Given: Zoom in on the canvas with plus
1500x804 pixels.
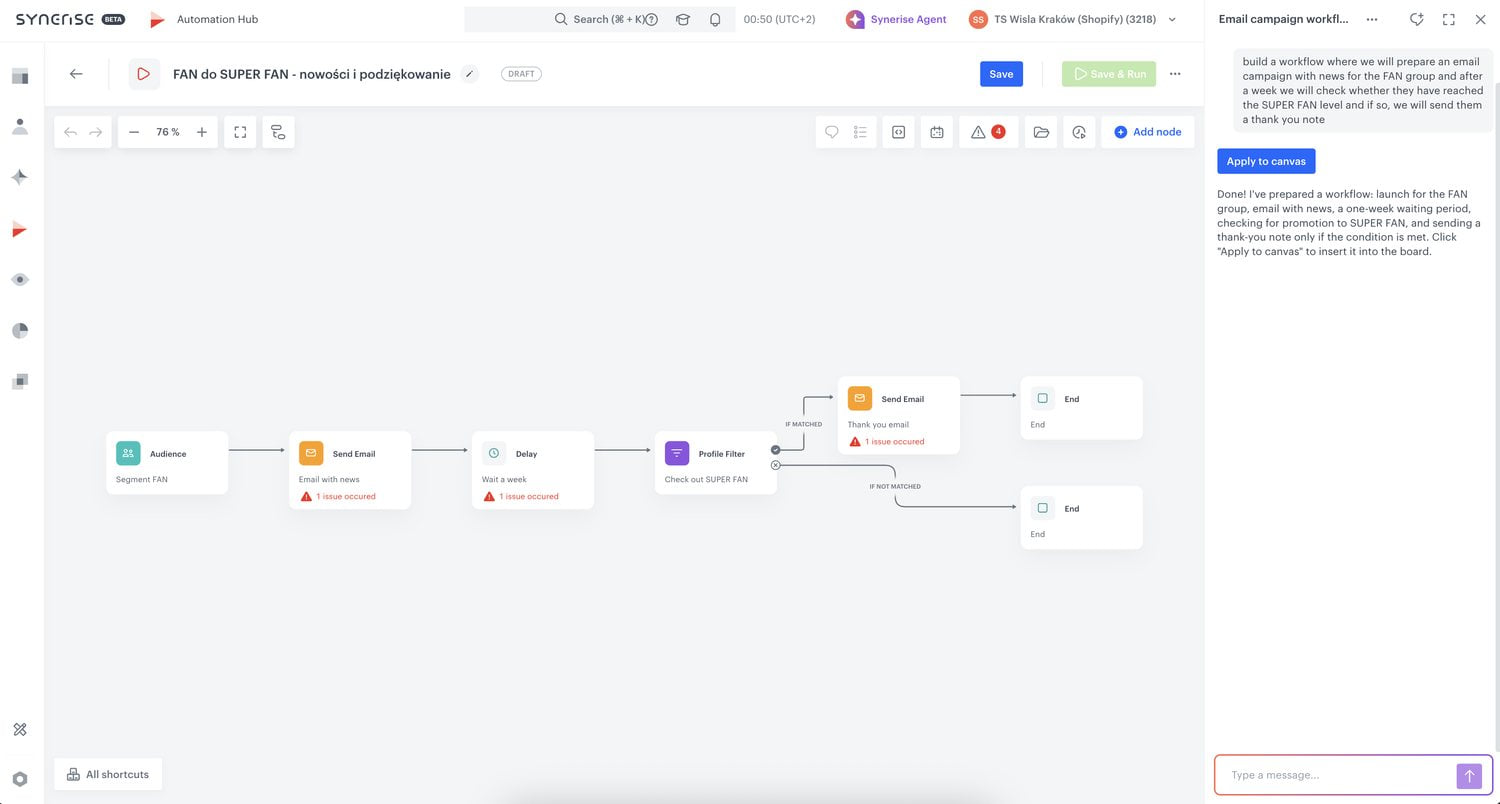Looking at the screenshot, I should [202, 132].
